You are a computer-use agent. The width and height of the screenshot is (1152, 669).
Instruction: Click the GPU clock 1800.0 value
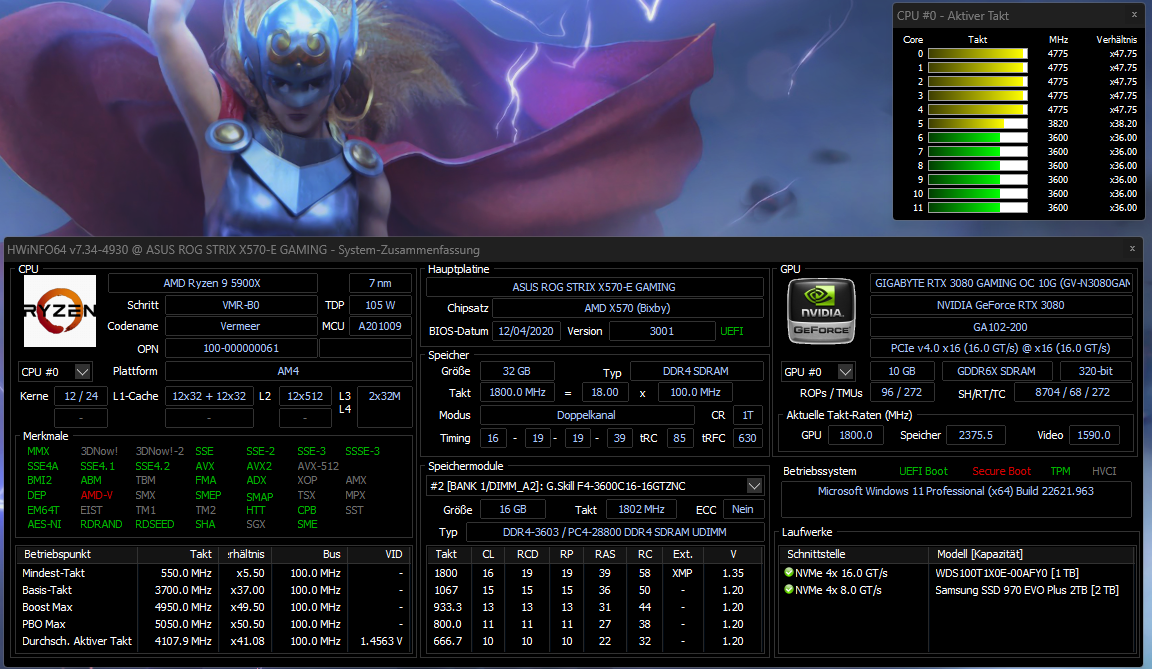point(856,435)
